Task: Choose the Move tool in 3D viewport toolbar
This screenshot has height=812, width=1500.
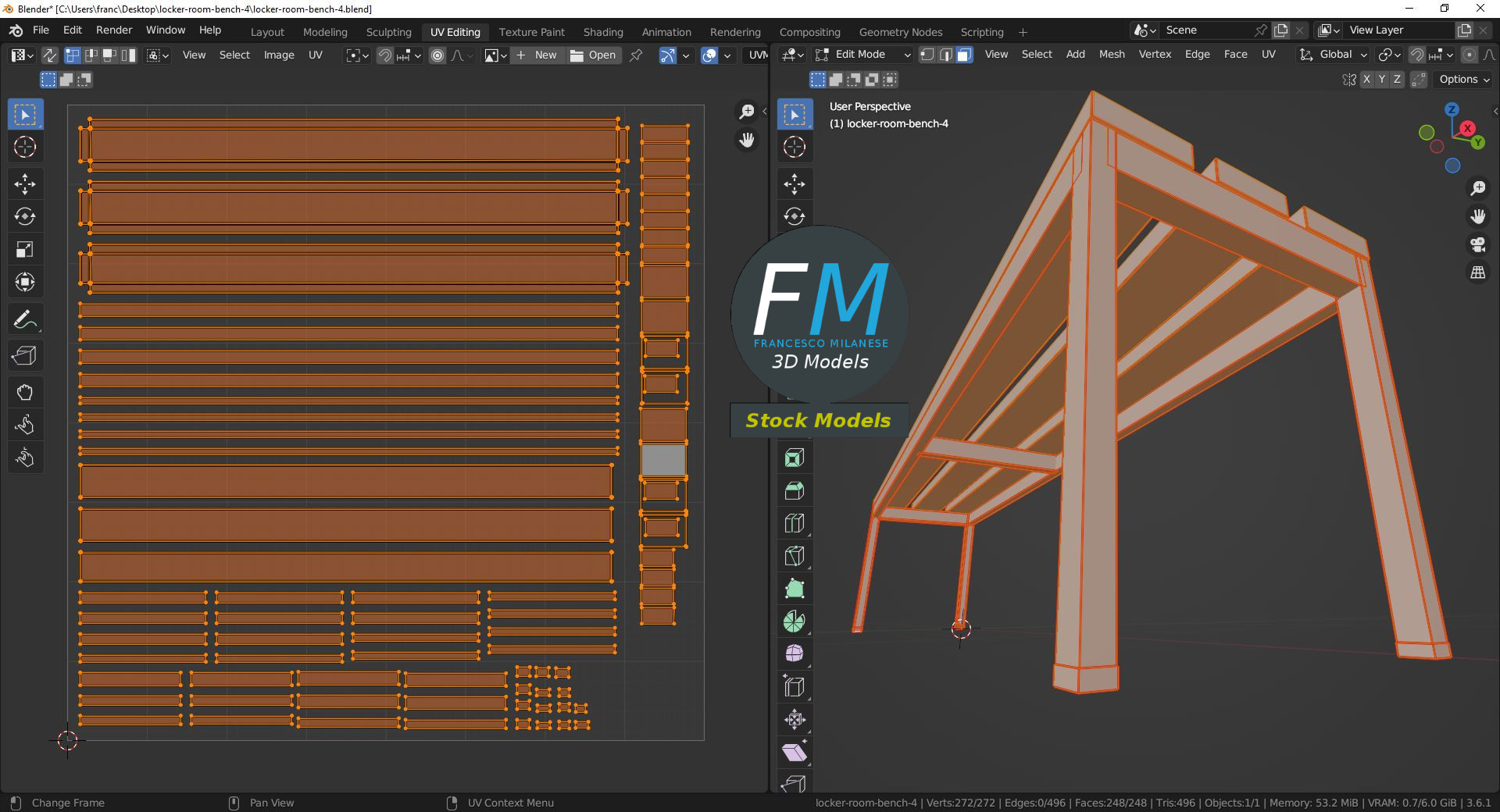Action: [x=795, y=184]
